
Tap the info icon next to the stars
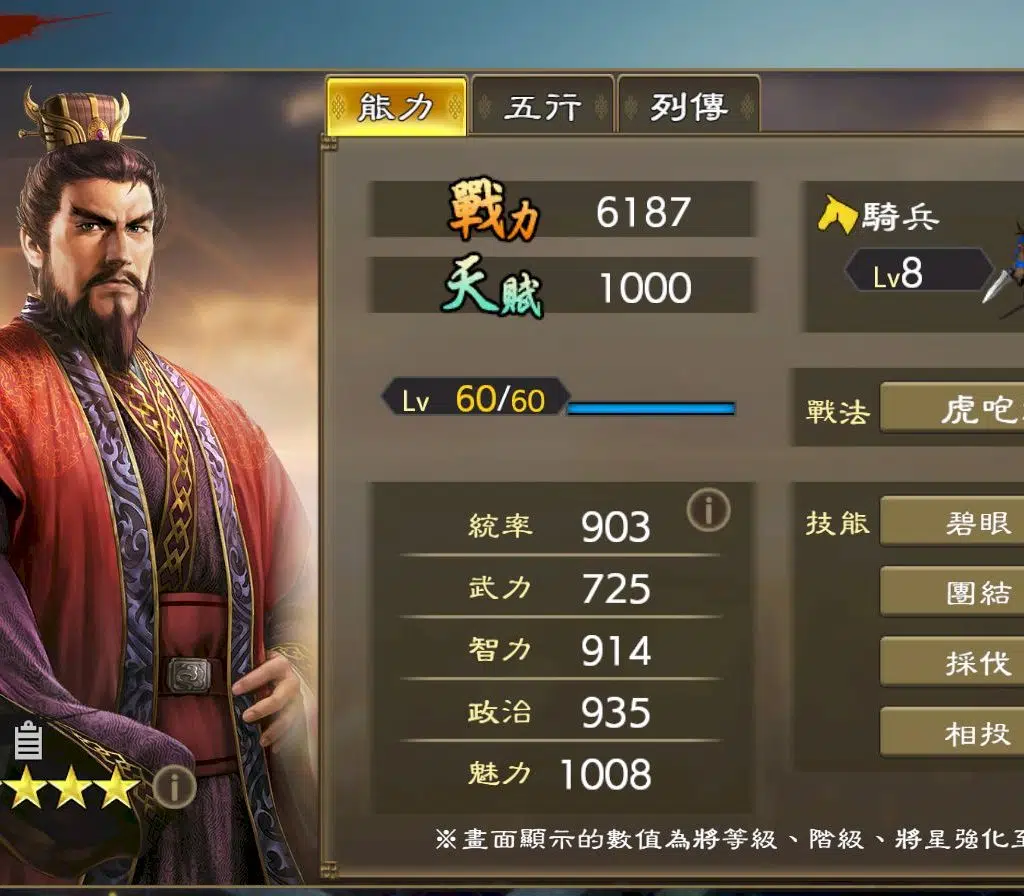[x=174, y=787]
